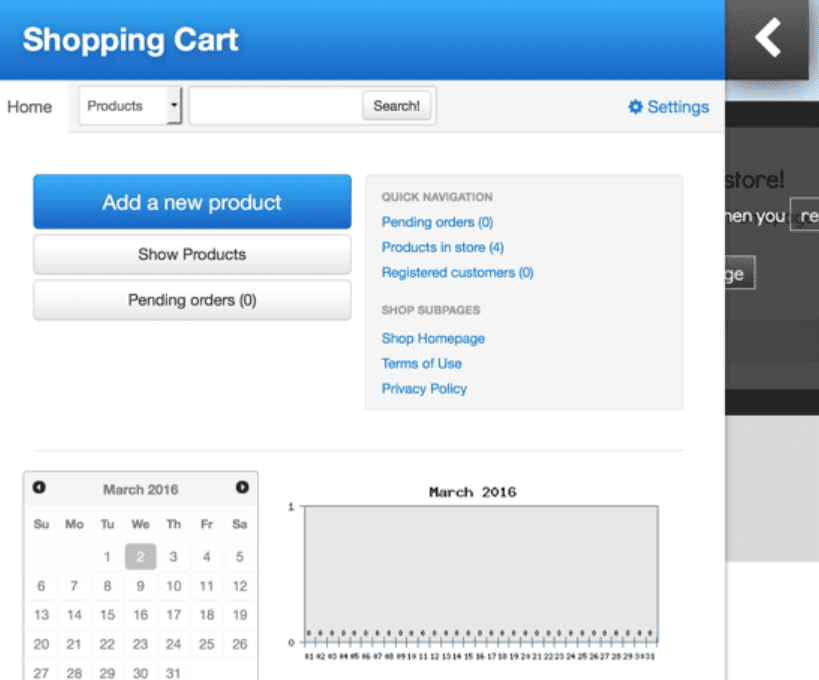Screen dimensions: 819x680
Task: Select March 25 in the calendar
Action: 207,644
